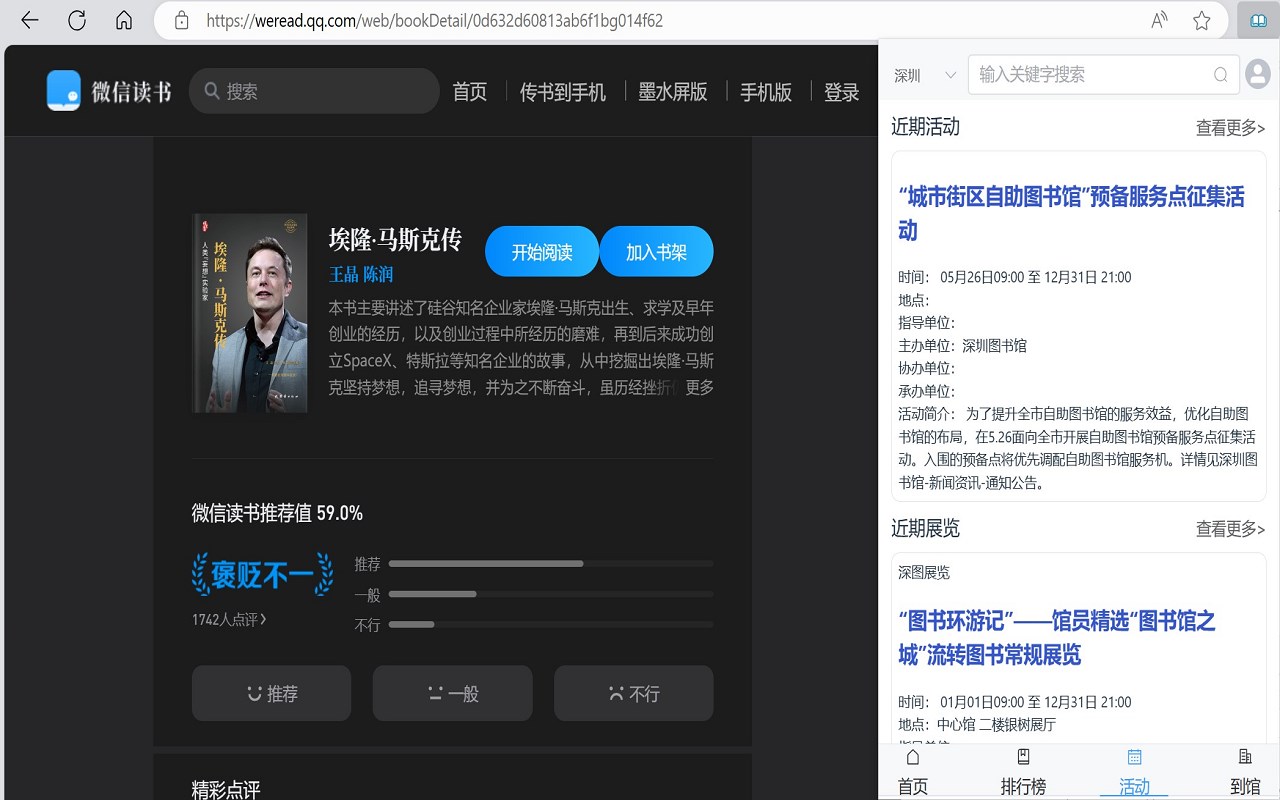
Task: Open authors link 王晶 陈润
Action: (361, 274)
